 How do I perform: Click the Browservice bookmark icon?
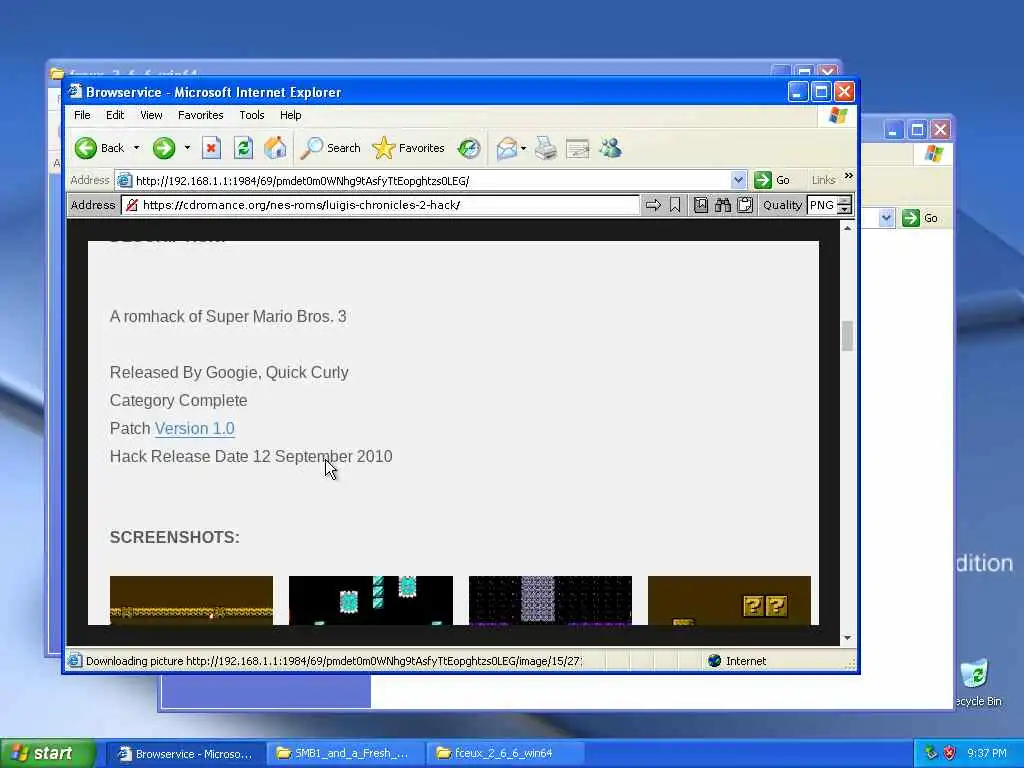point(675,205)
